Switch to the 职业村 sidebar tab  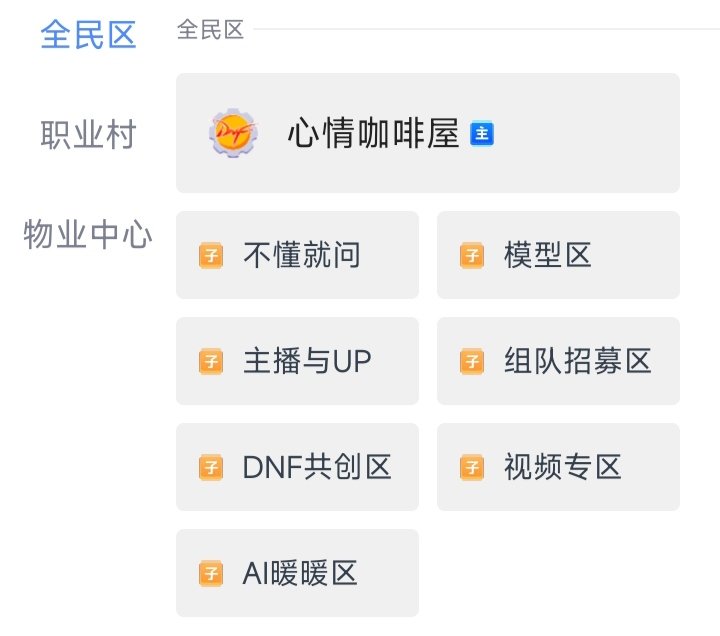pyautogui.click(x=88, y=135)
